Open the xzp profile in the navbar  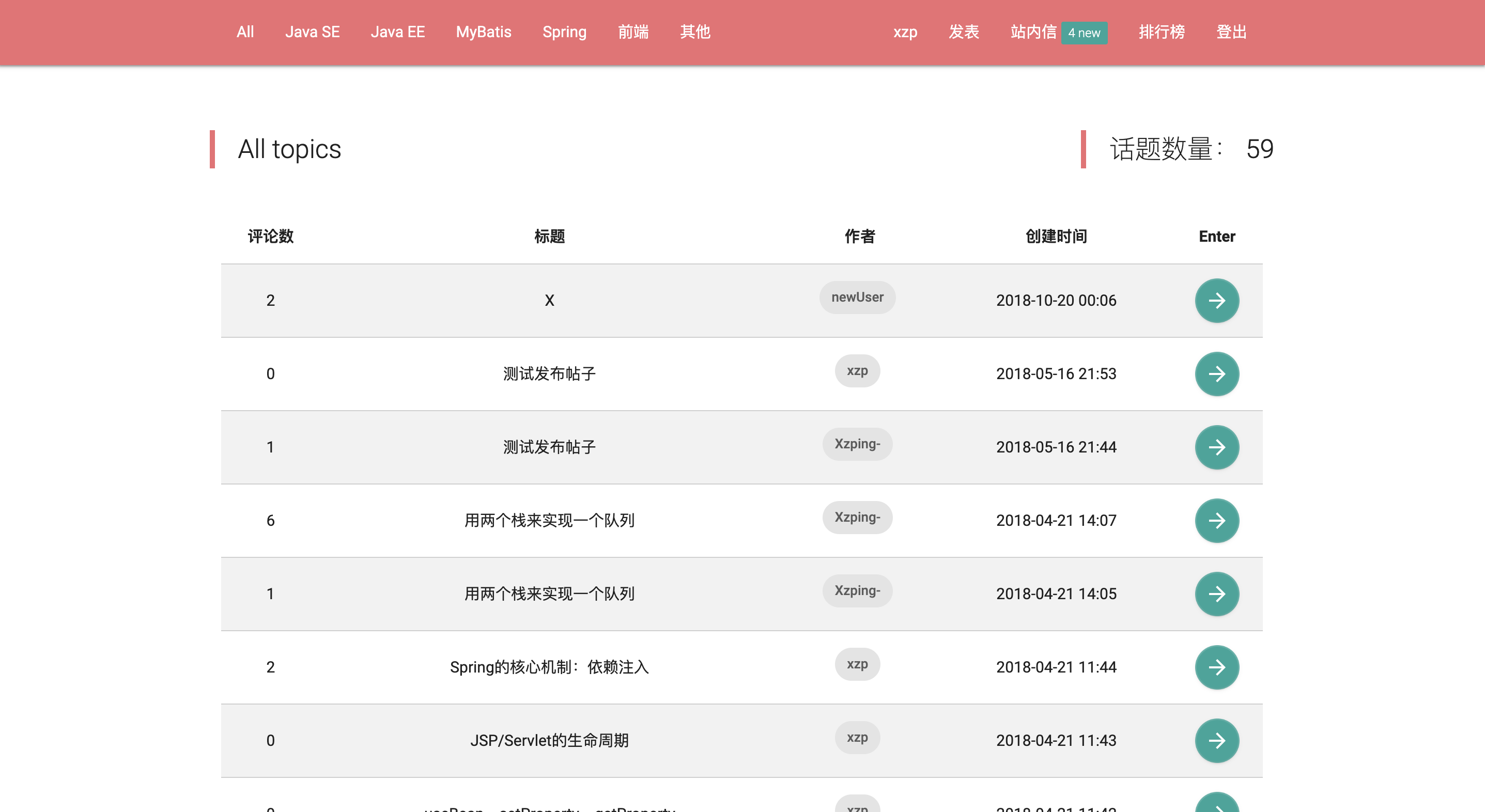905,32
